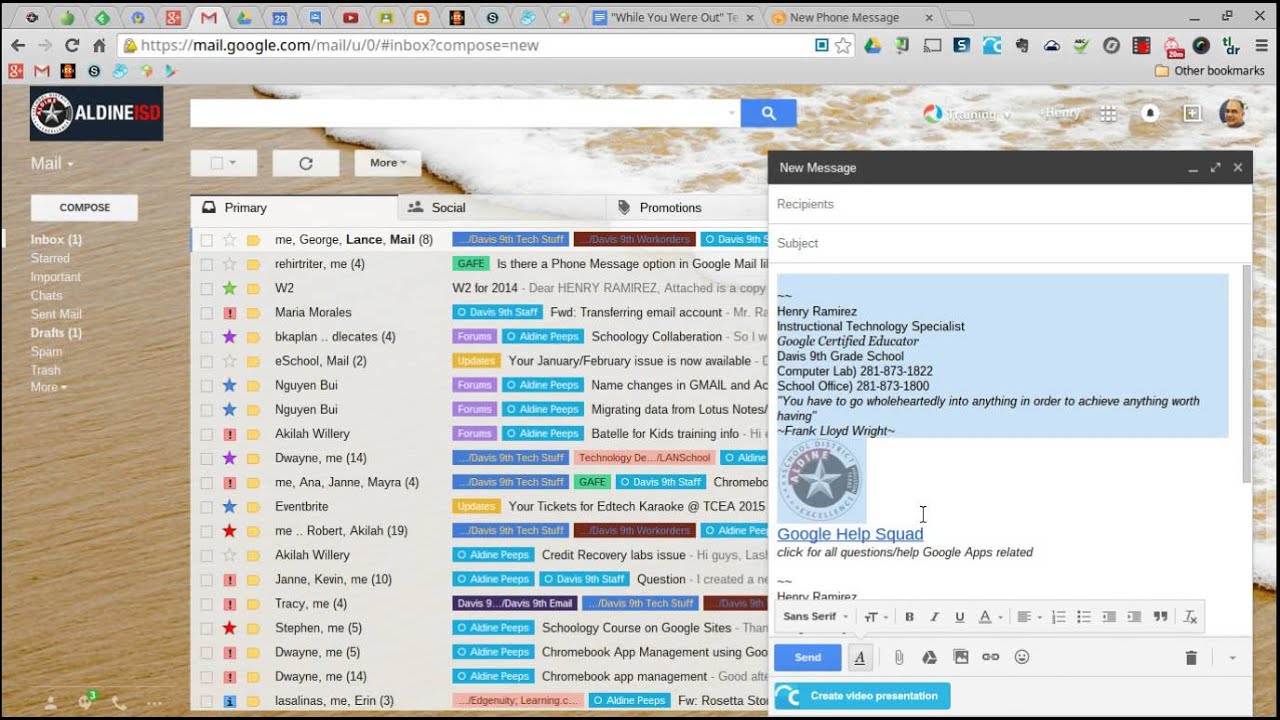
Task: Switch to the Promotions tab
Action: click(686, 207)
